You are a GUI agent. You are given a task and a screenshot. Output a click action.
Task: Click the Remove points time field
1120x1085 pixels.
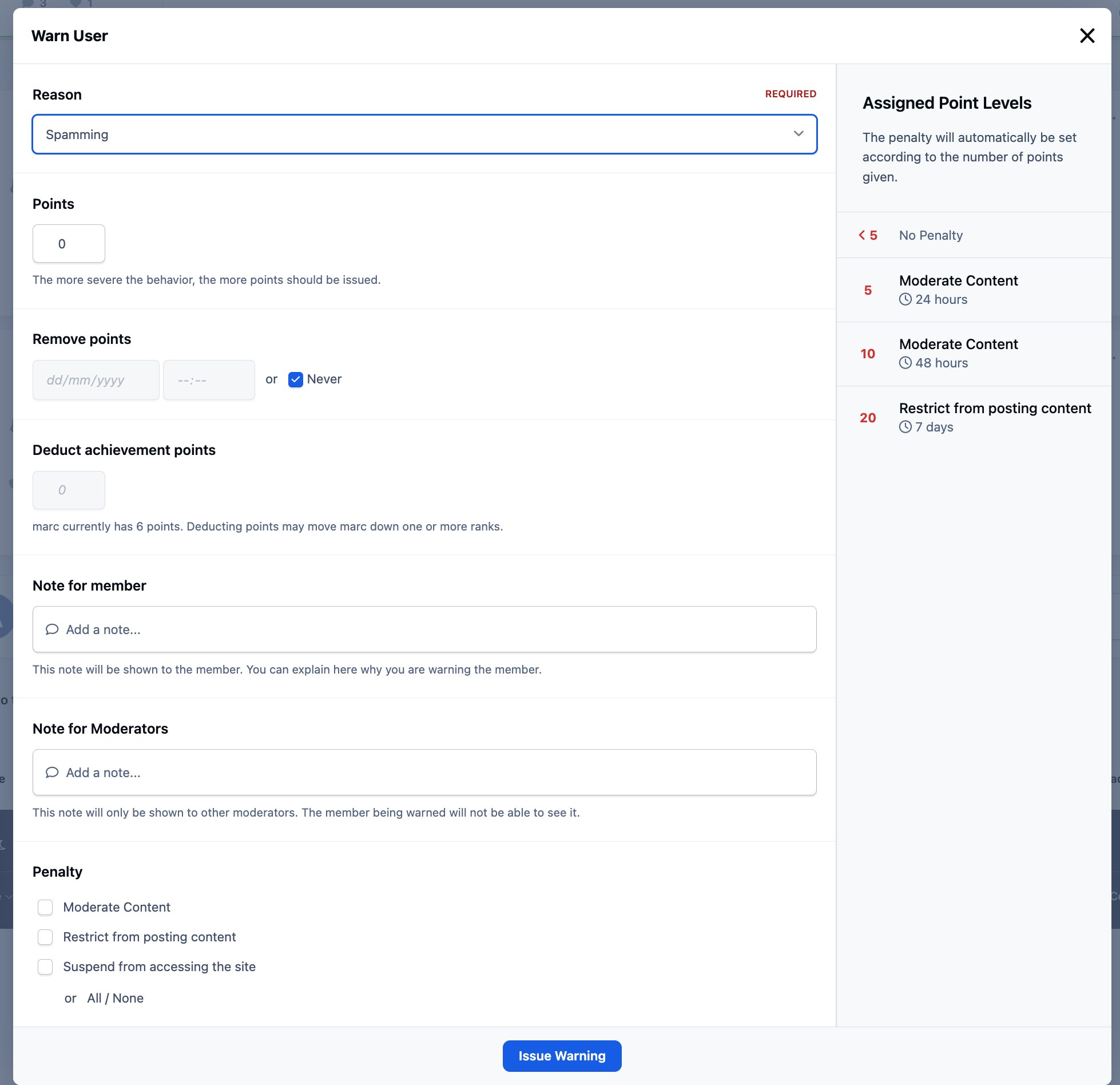[209, 380]
